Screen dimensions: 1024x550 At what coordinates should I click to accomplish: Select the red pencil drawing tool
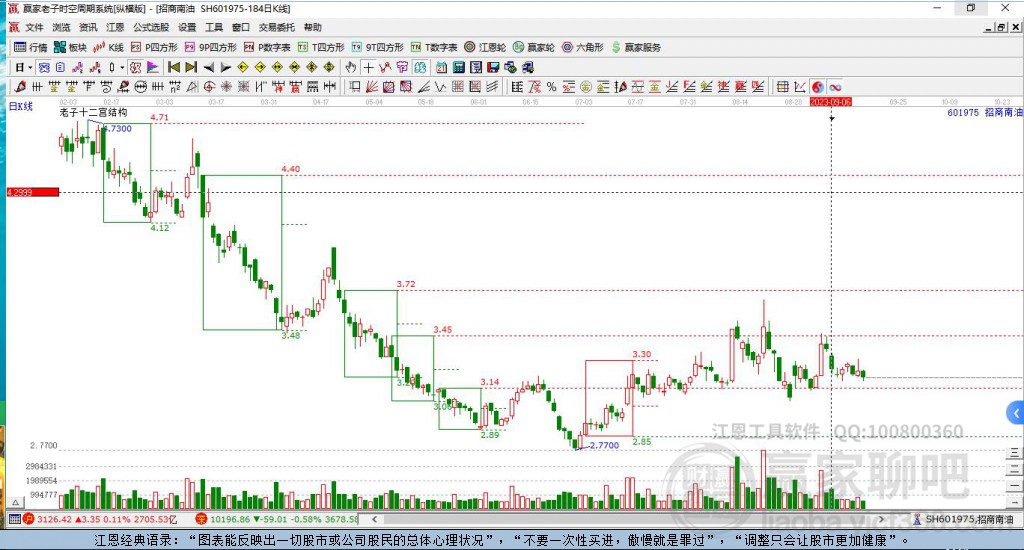coord(20,87)
